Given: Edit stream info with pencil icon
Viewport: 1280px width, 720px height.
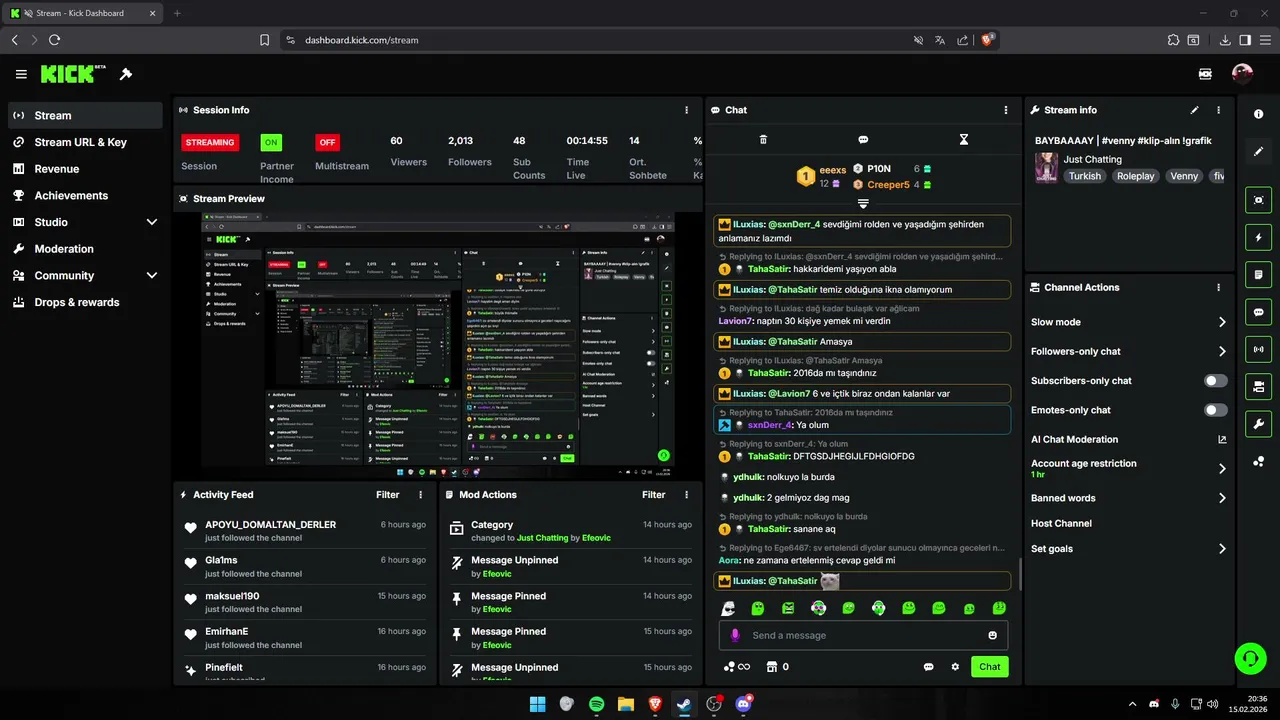Looking at the screenshot, I should click(1194, 110).
